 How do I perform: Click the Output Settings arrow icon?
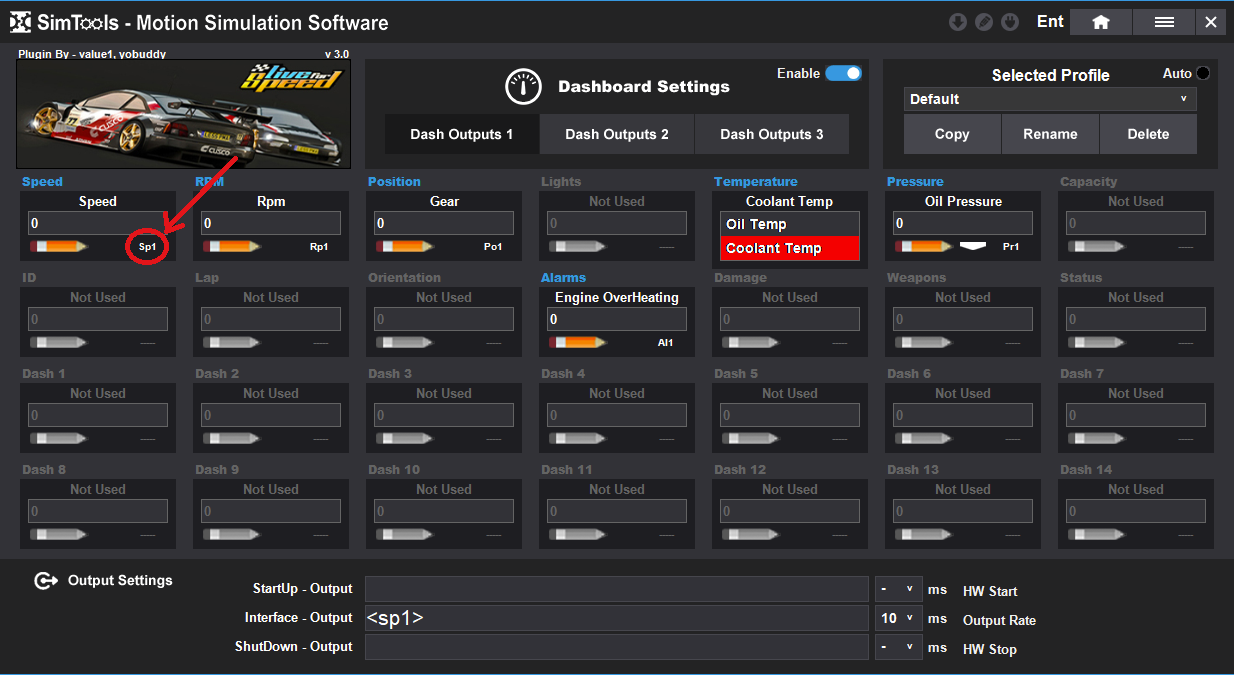[46, 581]
